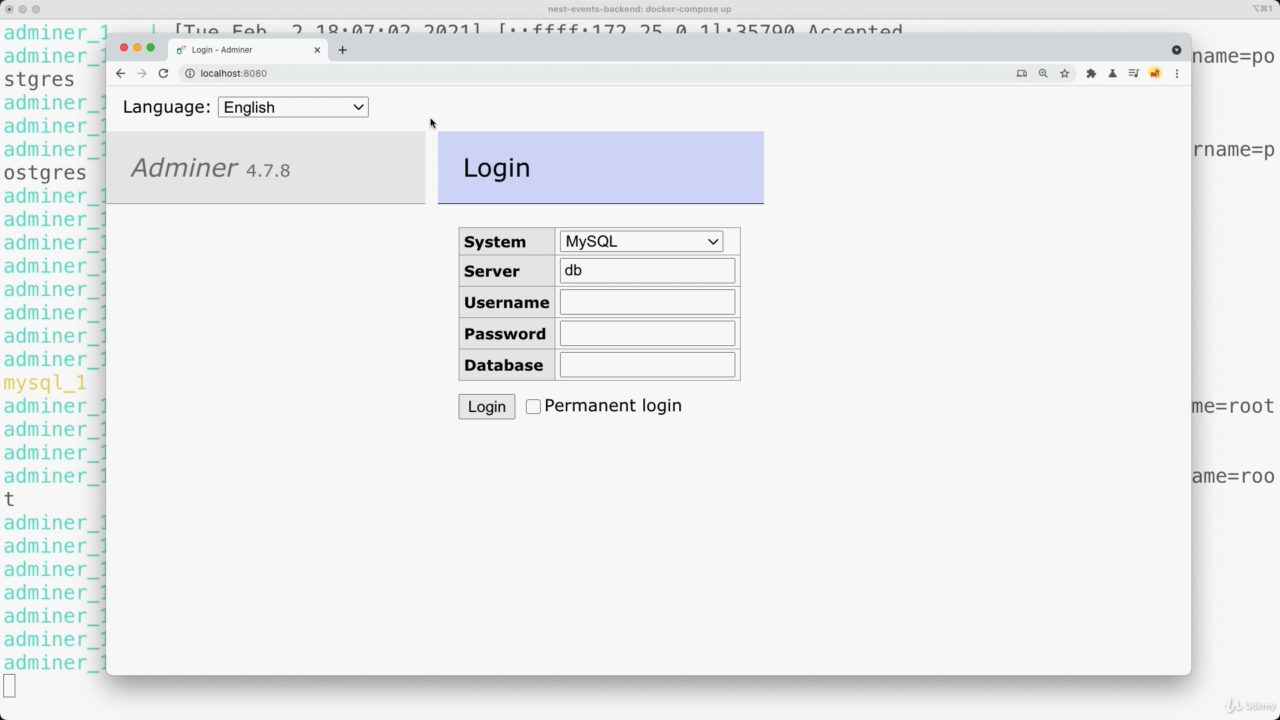Open the Language dropdown
Viewport: 1280px width, 720px height.
pyautogui.click(x=293, y=107)
